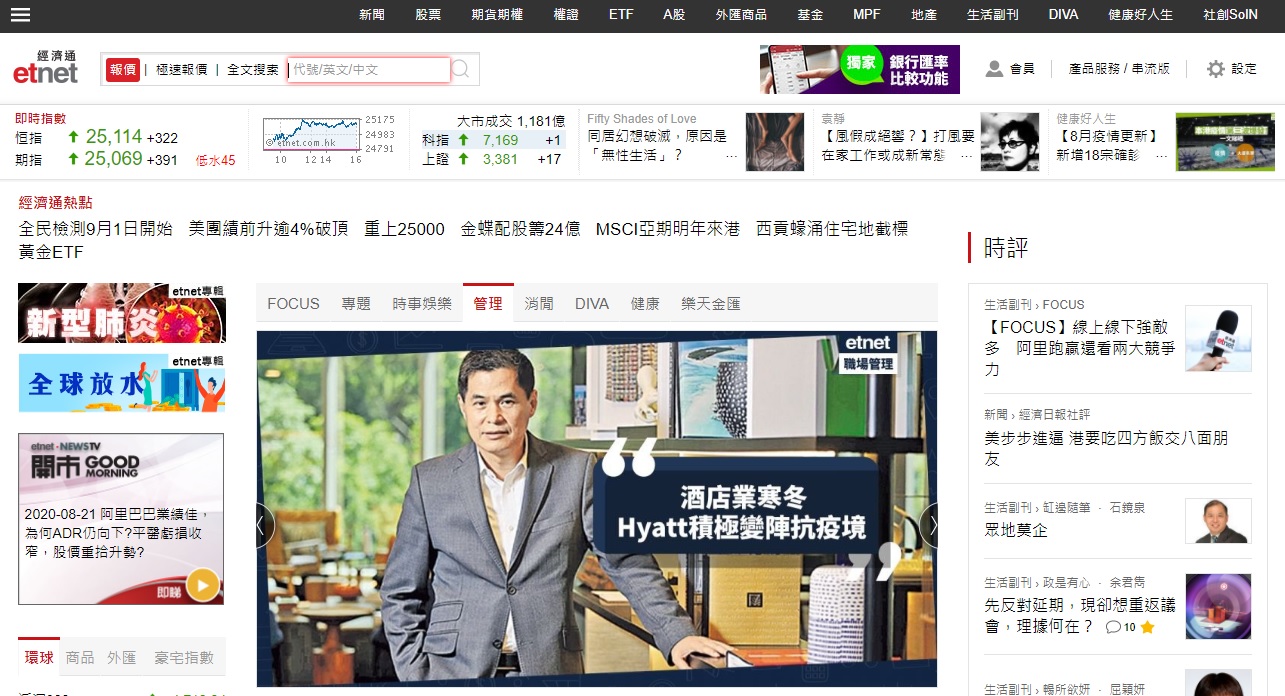Open the settings gear icon
The width and height of the screenshot is (1285, 696).
(1216, 69)
